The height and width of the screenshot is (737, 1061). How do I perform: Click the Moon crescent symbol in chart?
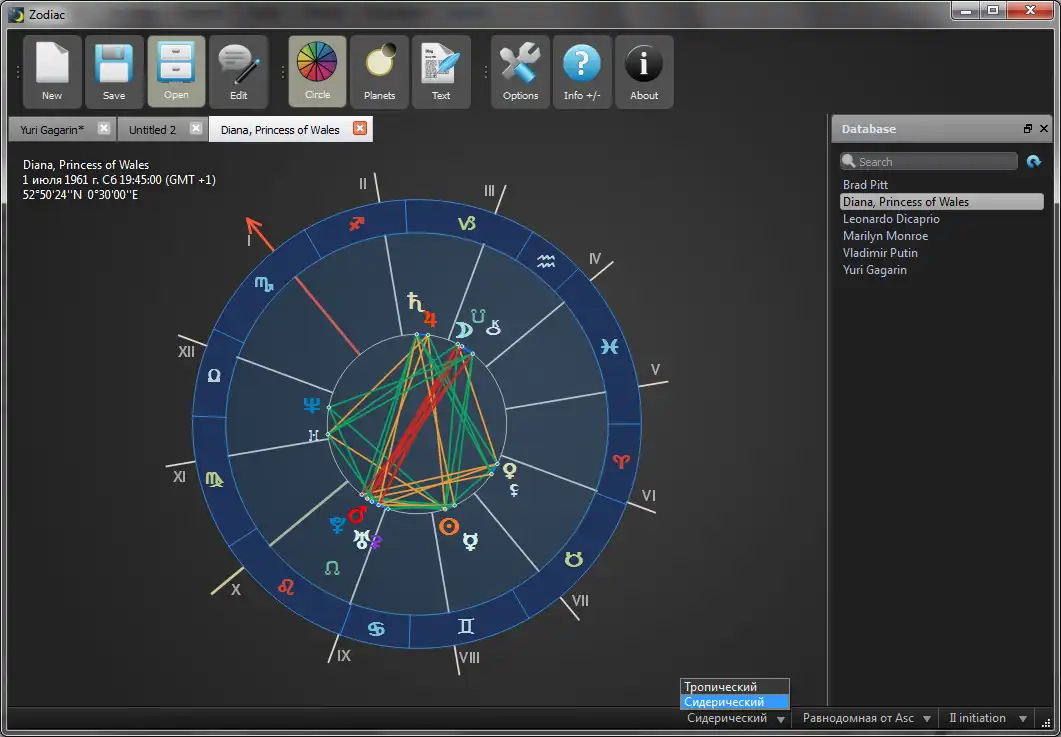463,330
